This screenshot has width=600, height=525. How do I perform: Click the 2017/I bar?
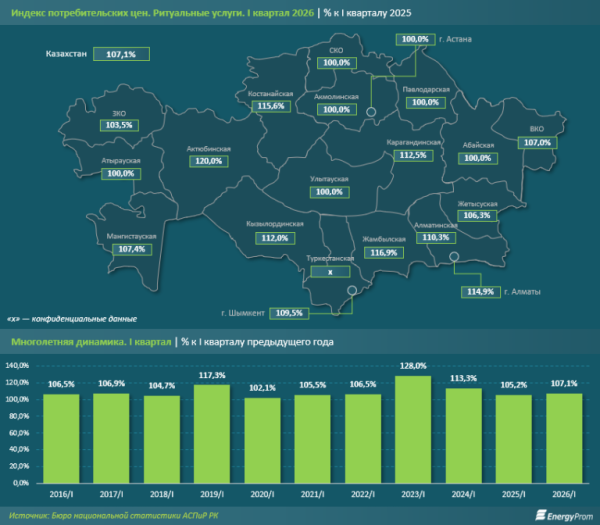click(111, 439)
